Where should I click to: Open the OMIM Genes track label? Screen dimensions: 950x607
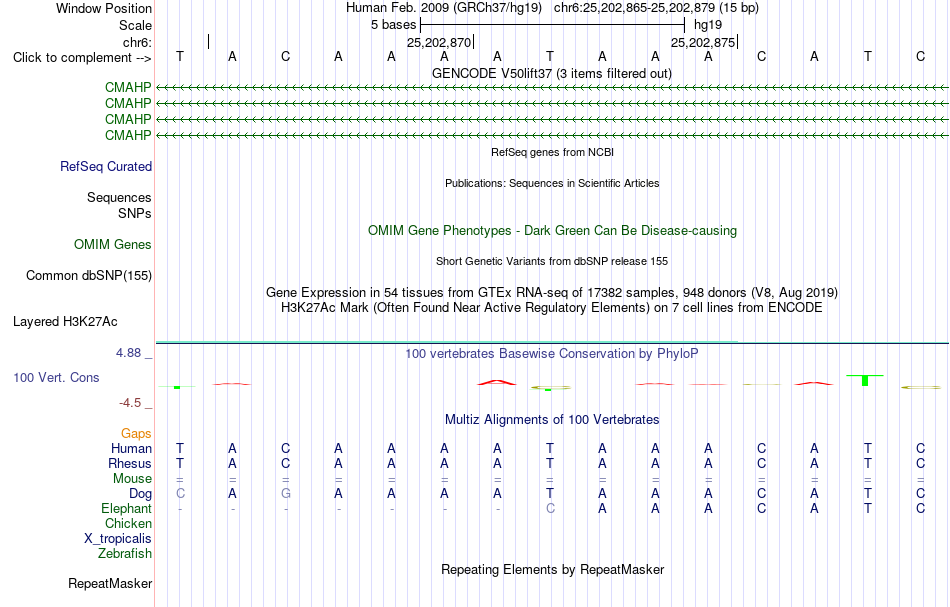(x=112, y=245)
